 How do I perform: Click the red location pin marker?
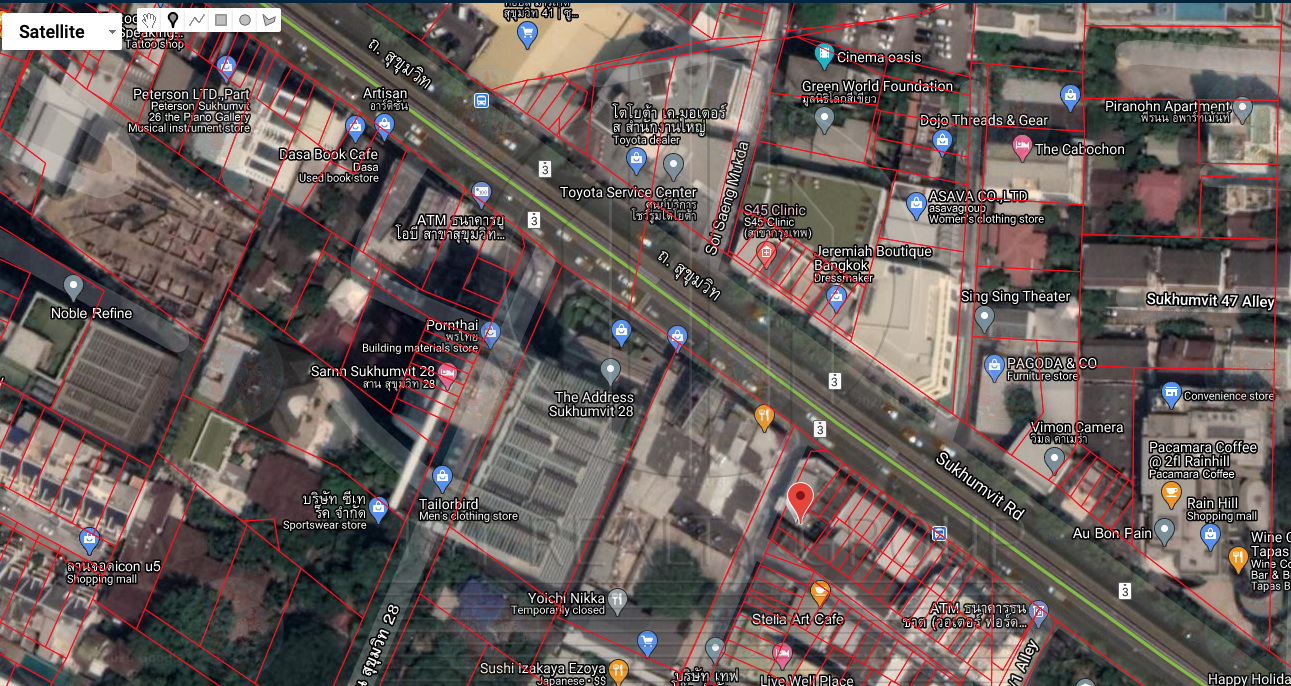799,499
